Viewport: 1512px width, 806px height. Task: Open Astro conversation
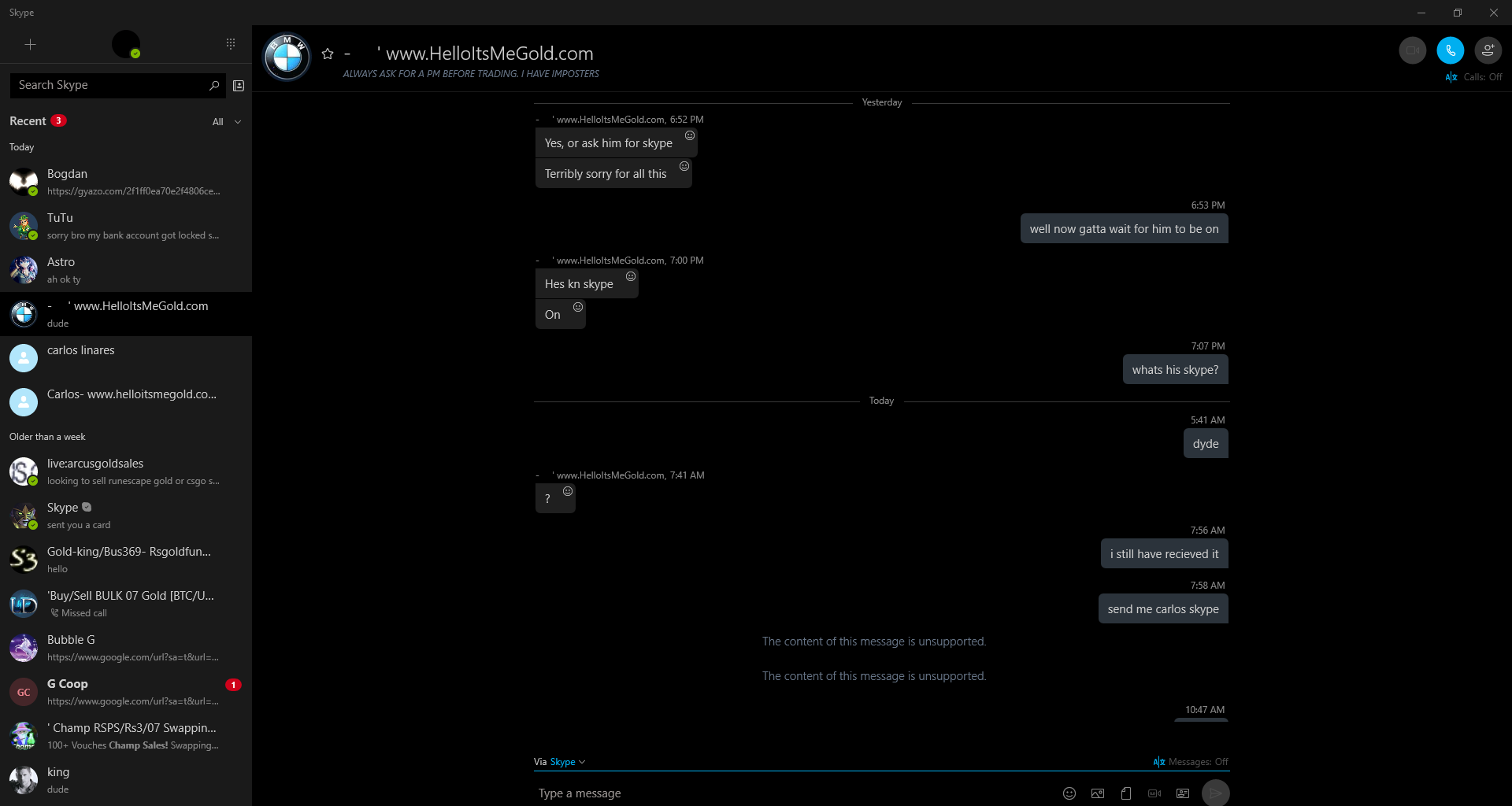tap(126, 270)
